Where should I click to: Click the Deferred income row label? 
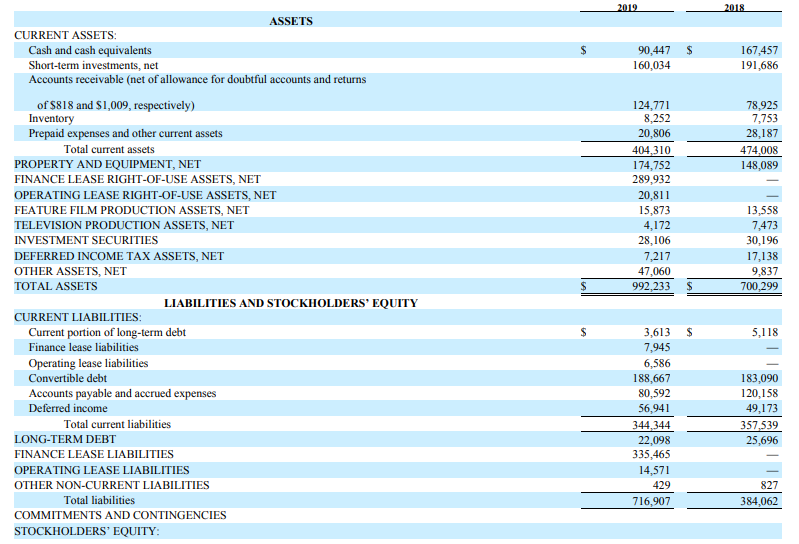pyautogui.click(x=68, y=408)
